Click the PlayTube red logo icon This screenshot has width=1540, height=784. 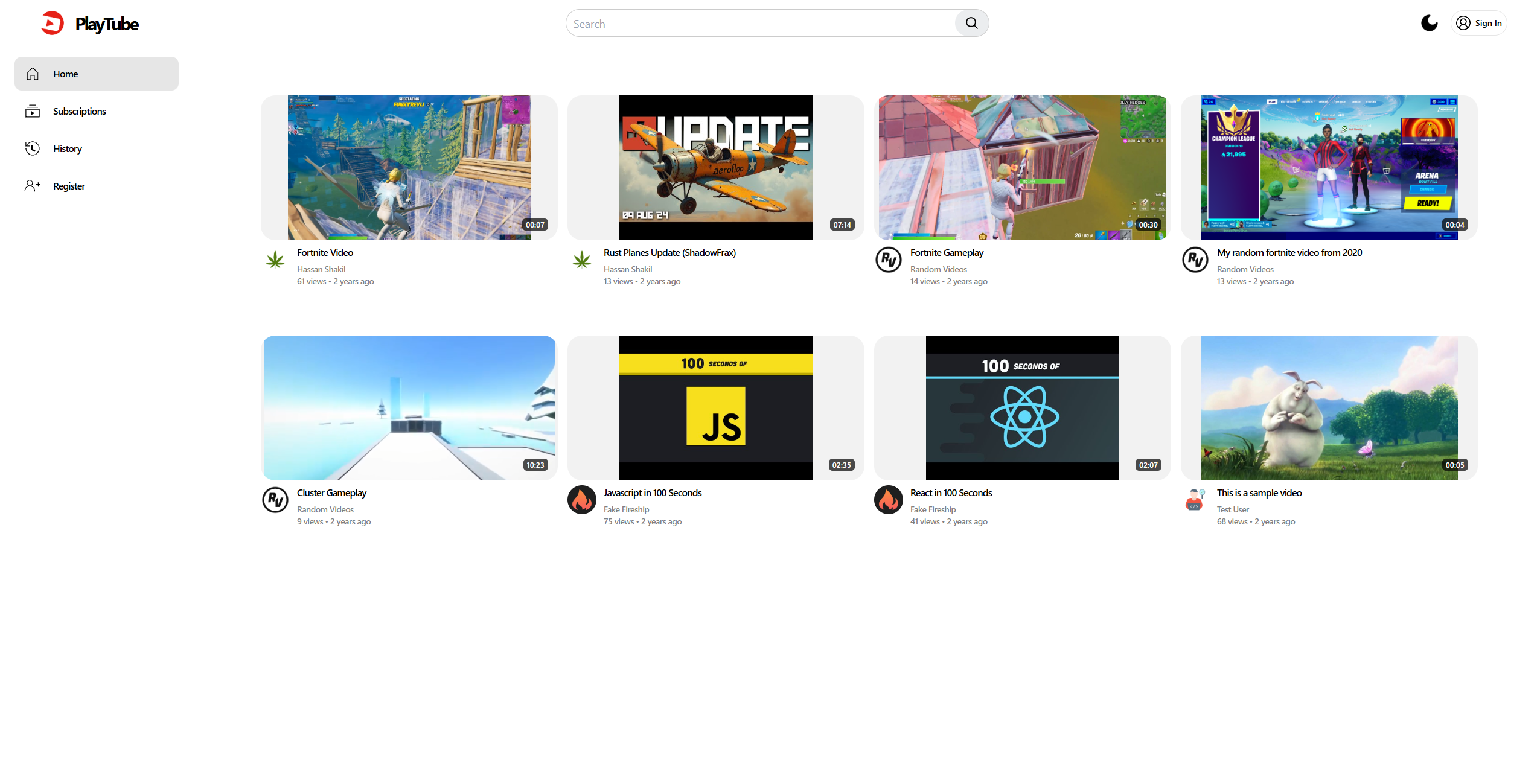pyautogui.click(x=53, y=24)
